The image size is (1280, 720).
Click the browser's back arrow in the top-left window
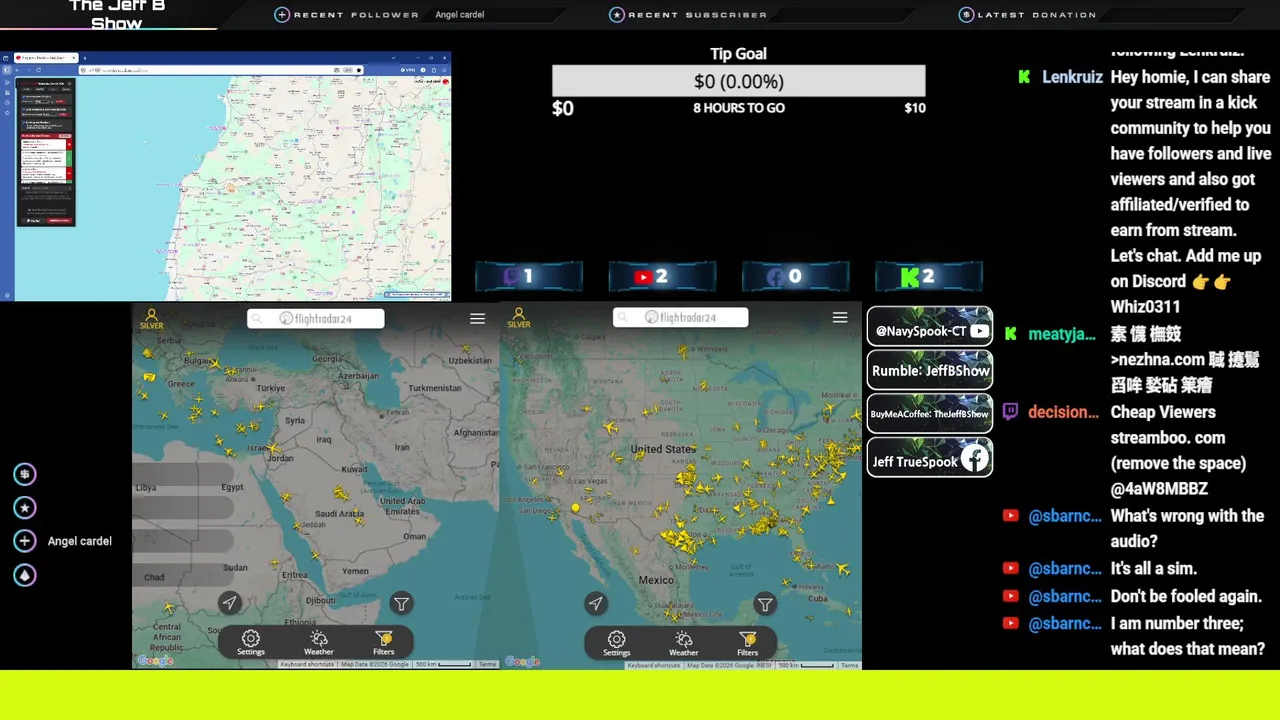[17, 70]
